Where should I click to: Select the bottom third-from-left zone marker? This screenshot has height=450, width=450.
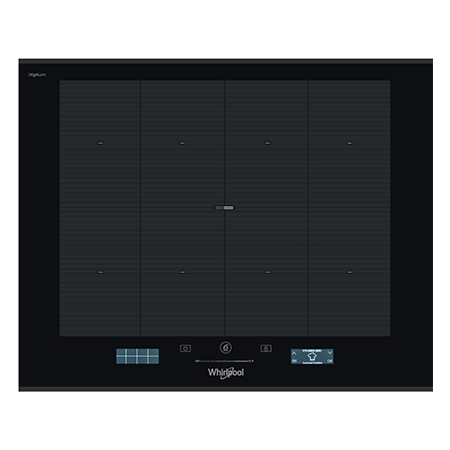point(267,272)
